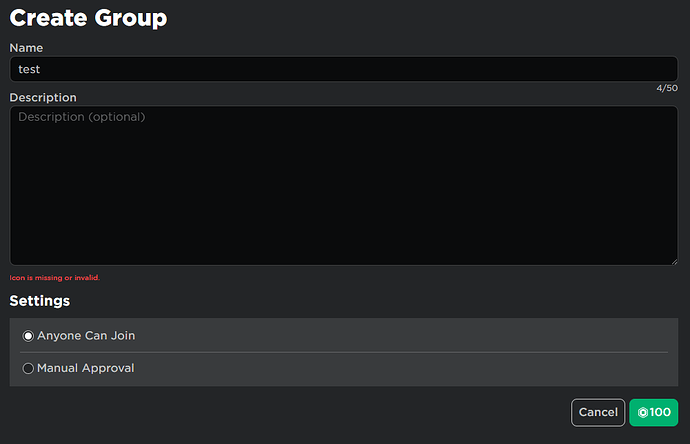This screenshot has width=690, height=444.
Task: Click the Create Group heading
Action: 88,18
